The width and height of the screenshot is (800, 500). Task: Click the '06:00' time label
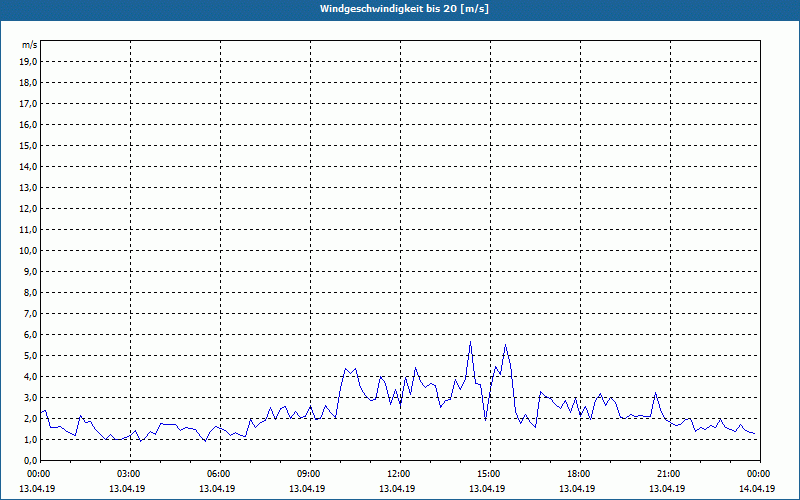pyautogui.click(x=220, y=474)
